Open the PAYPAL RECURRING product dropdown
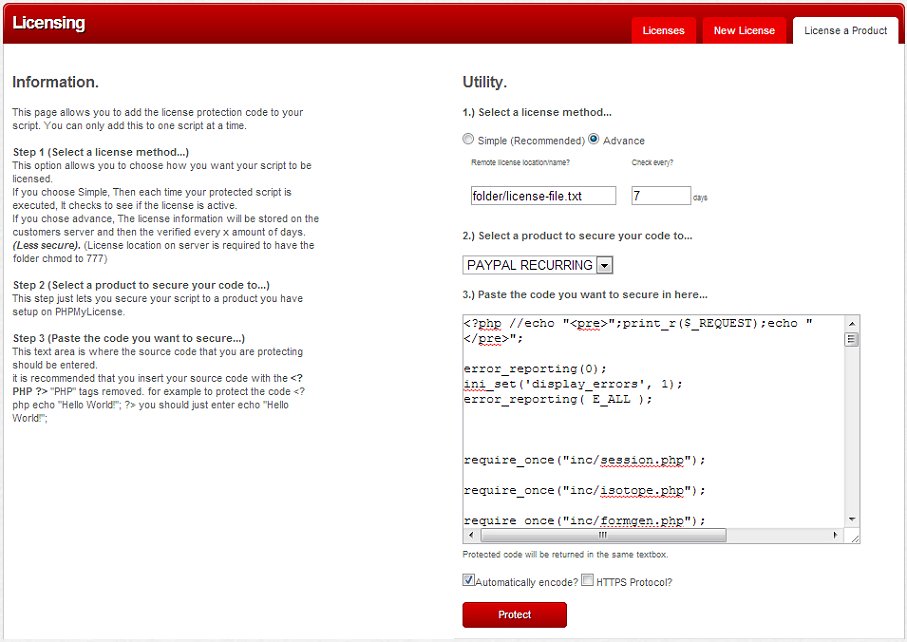This screenshot has height=642, width=907. [x=538, y=265]
